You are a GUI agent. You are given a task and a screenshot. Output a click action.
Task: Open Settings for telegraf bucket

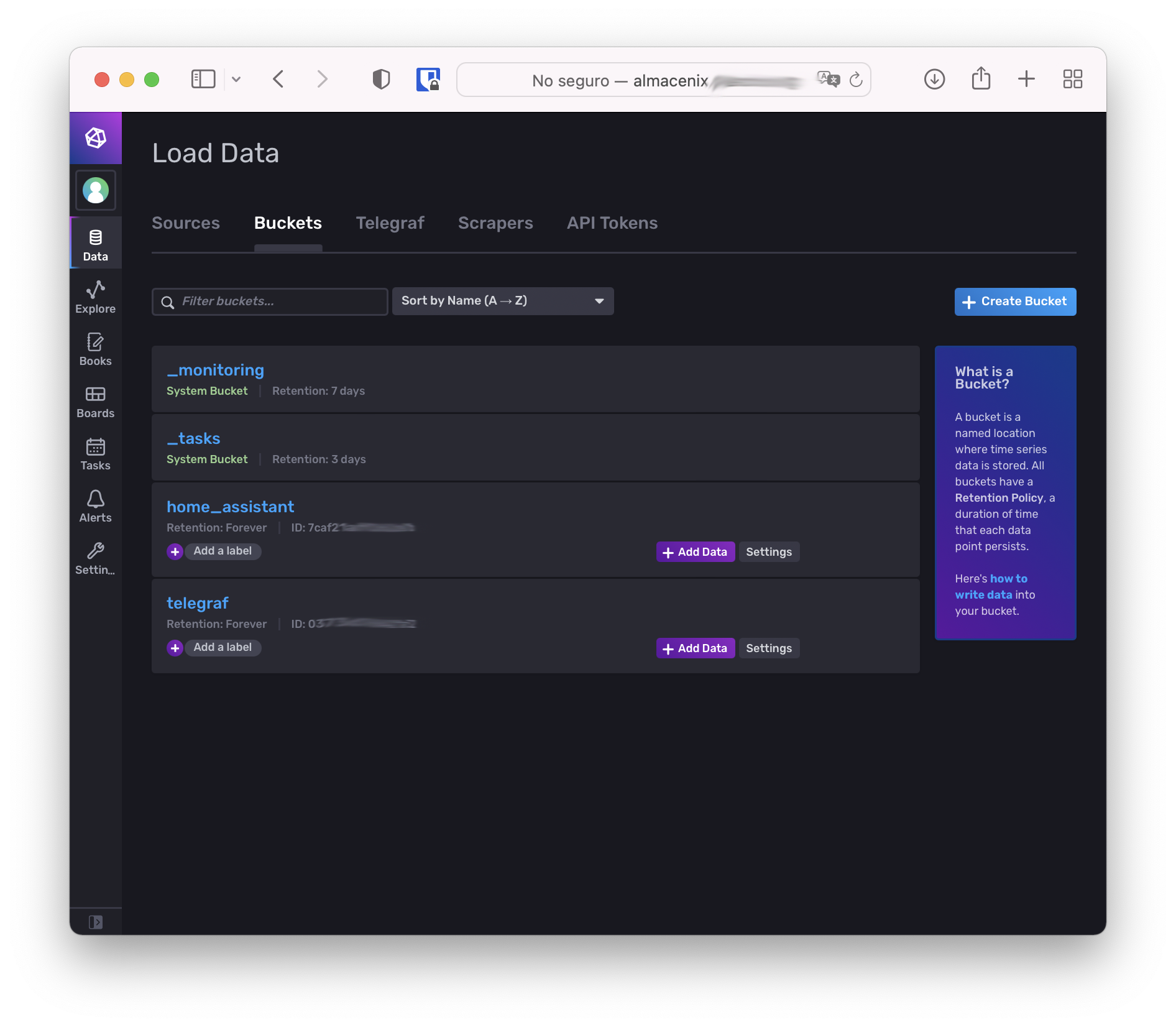pyautogui.click(x=769, y=648)
